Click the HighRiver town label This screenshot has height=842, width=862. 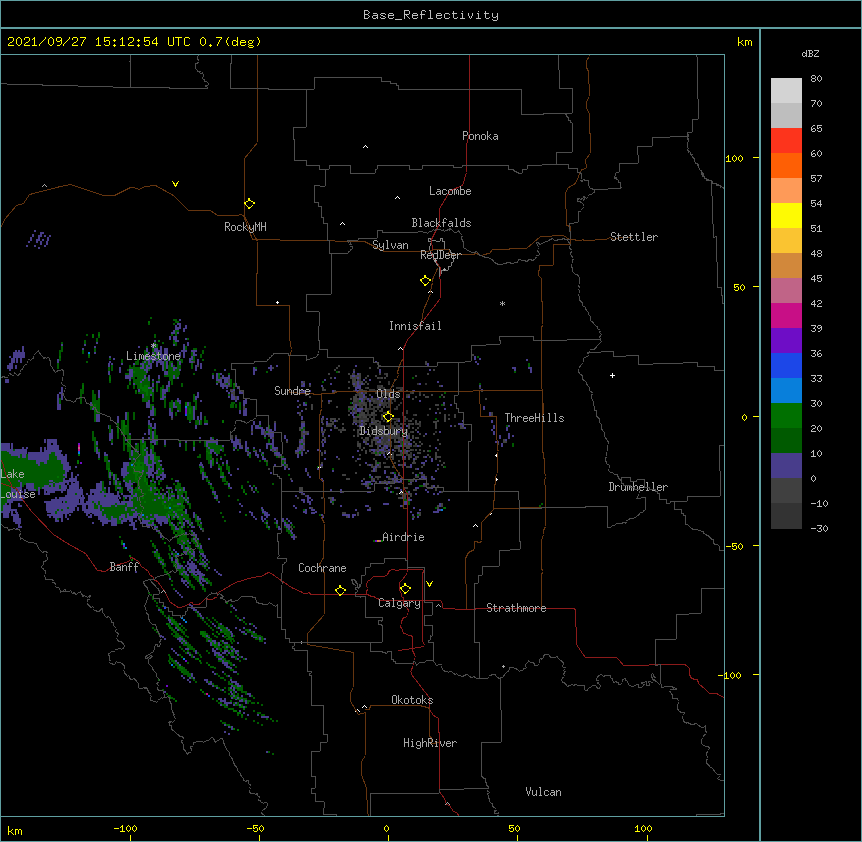point(430,743)
